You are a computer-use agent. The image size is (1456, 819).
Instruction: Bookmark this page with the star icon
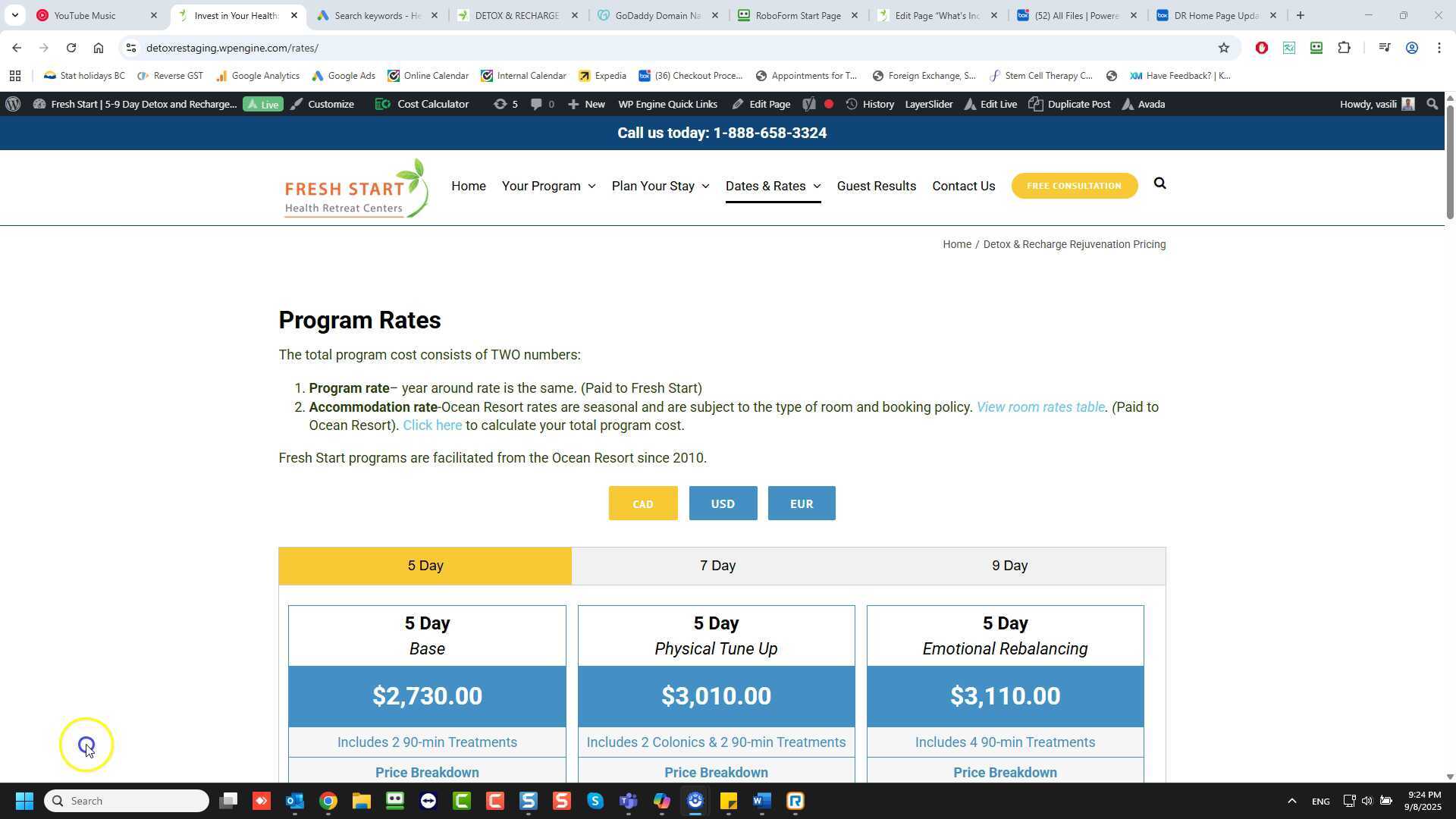click(1223, 48)
